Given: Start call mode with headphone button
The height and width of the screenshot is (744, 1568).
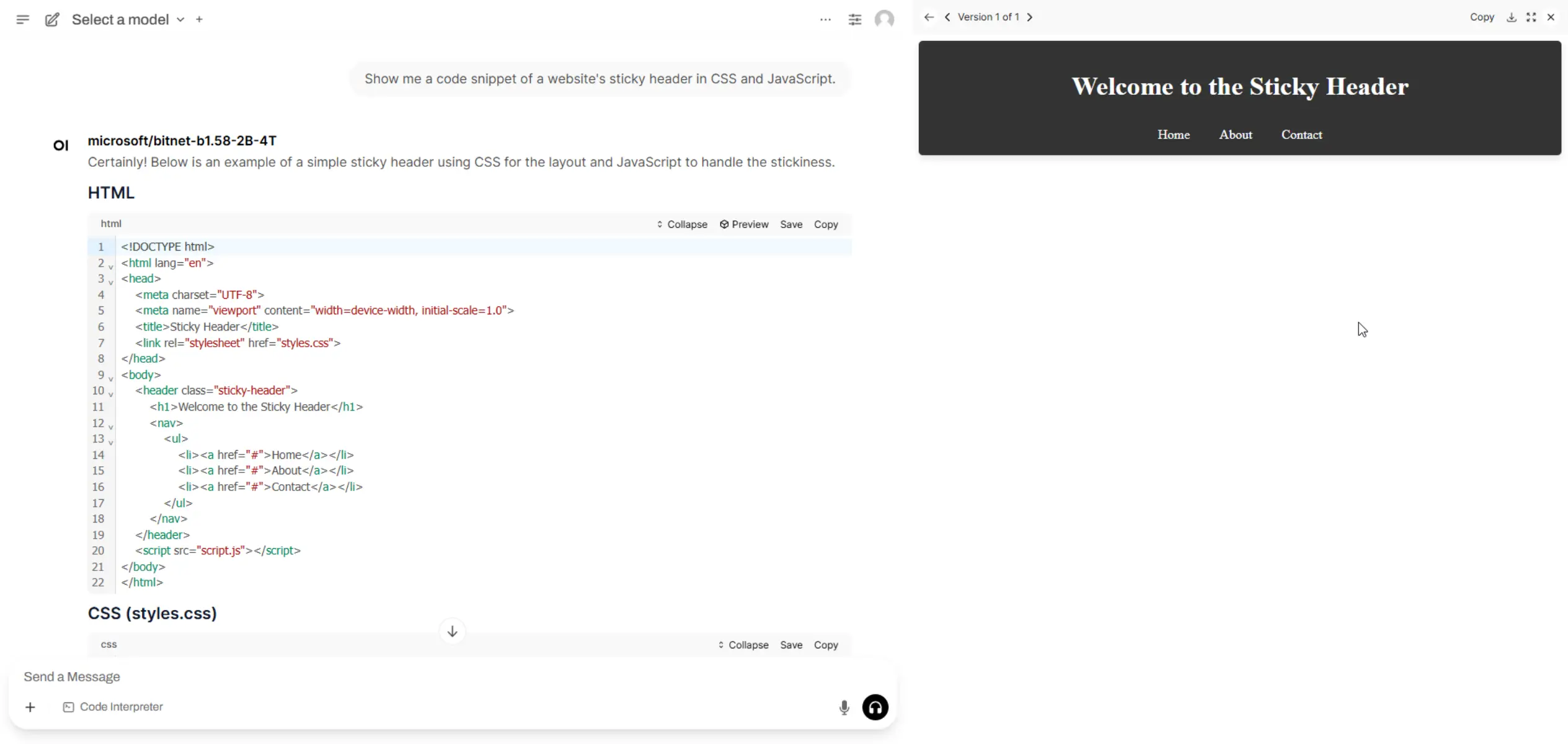Looking at the screenshot, I should [875, 707].
